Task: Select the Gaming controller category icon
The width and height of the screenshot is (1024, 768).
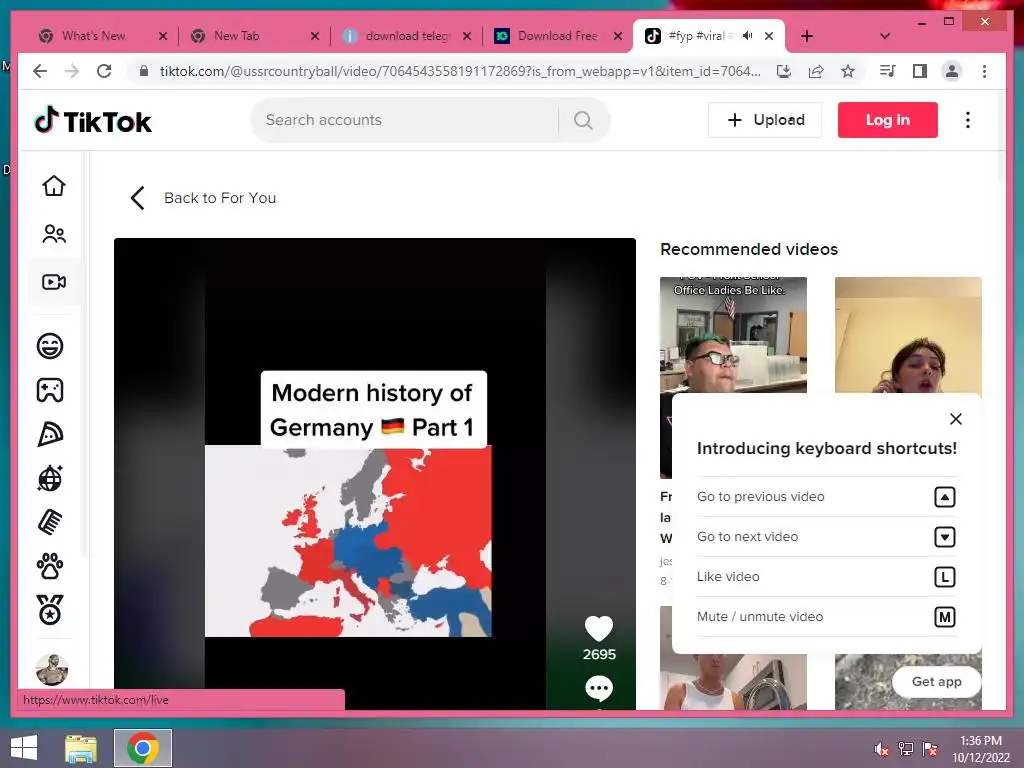Action: tap(50, 390)
